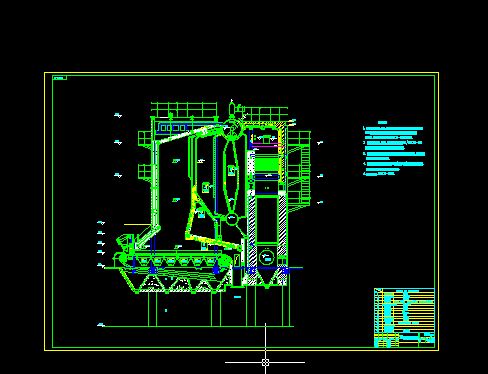The width and height of the screenshot is (488, 374).
Task: Select the cyan technical notes text block
Action: [394, 148]
